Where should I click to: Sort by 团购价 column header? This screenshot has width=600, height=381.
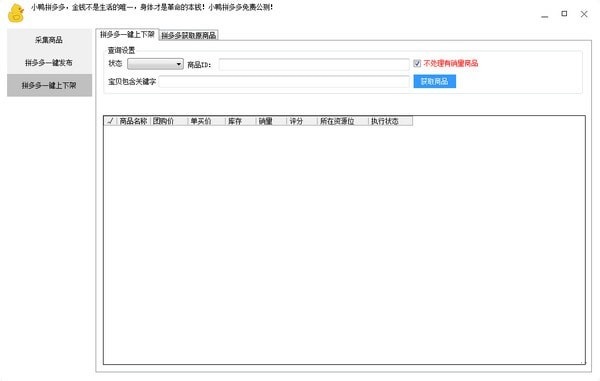(169, 121)
